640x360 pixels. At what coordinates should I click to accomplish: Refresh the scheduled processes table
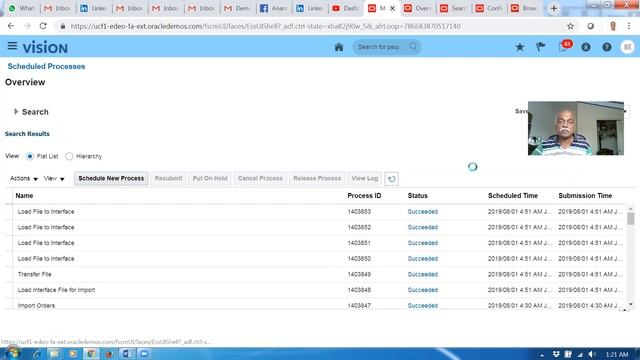click(x=391, y=179)
